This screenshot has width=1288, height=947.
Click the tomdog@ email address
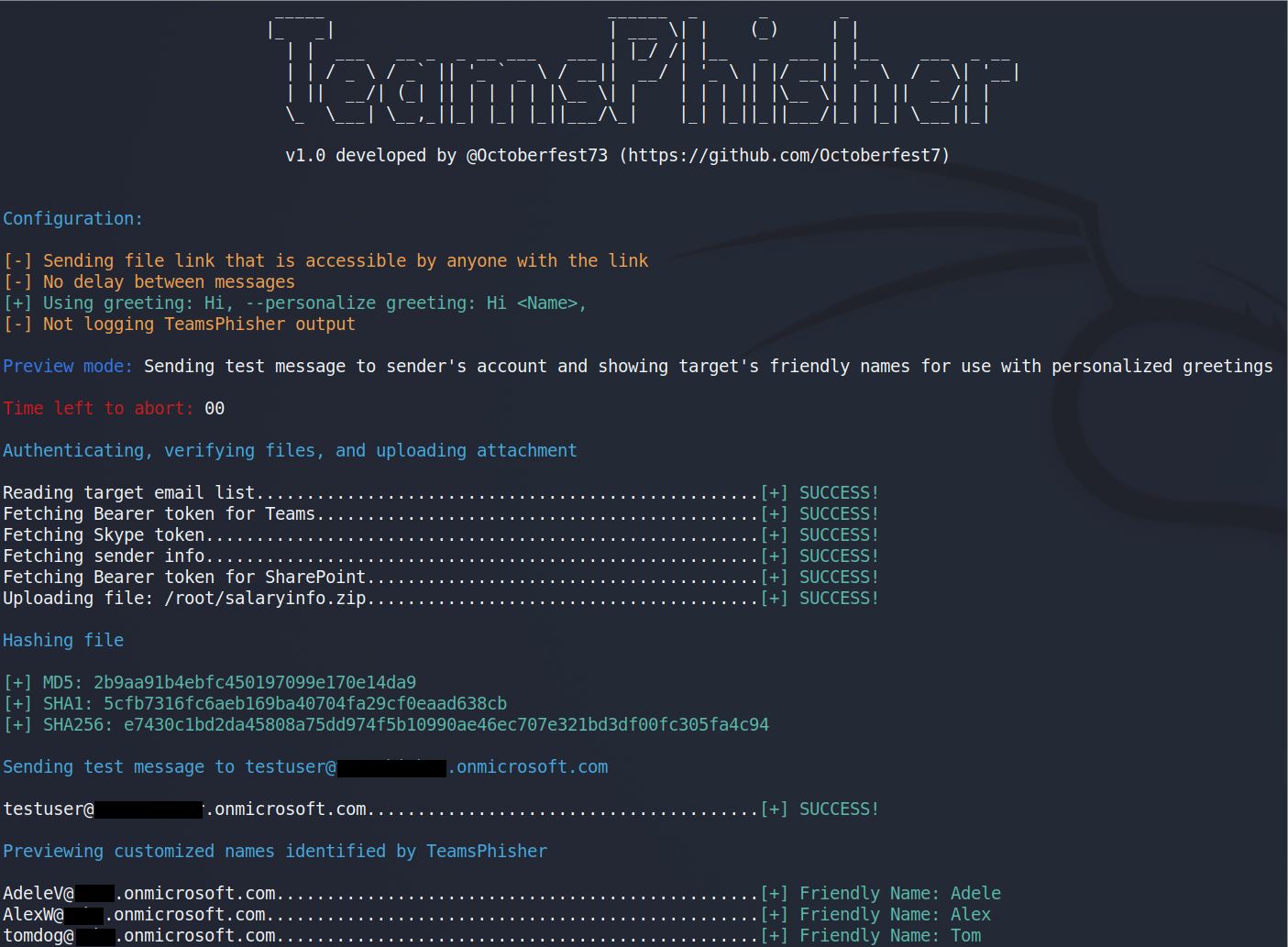point(139,935)
